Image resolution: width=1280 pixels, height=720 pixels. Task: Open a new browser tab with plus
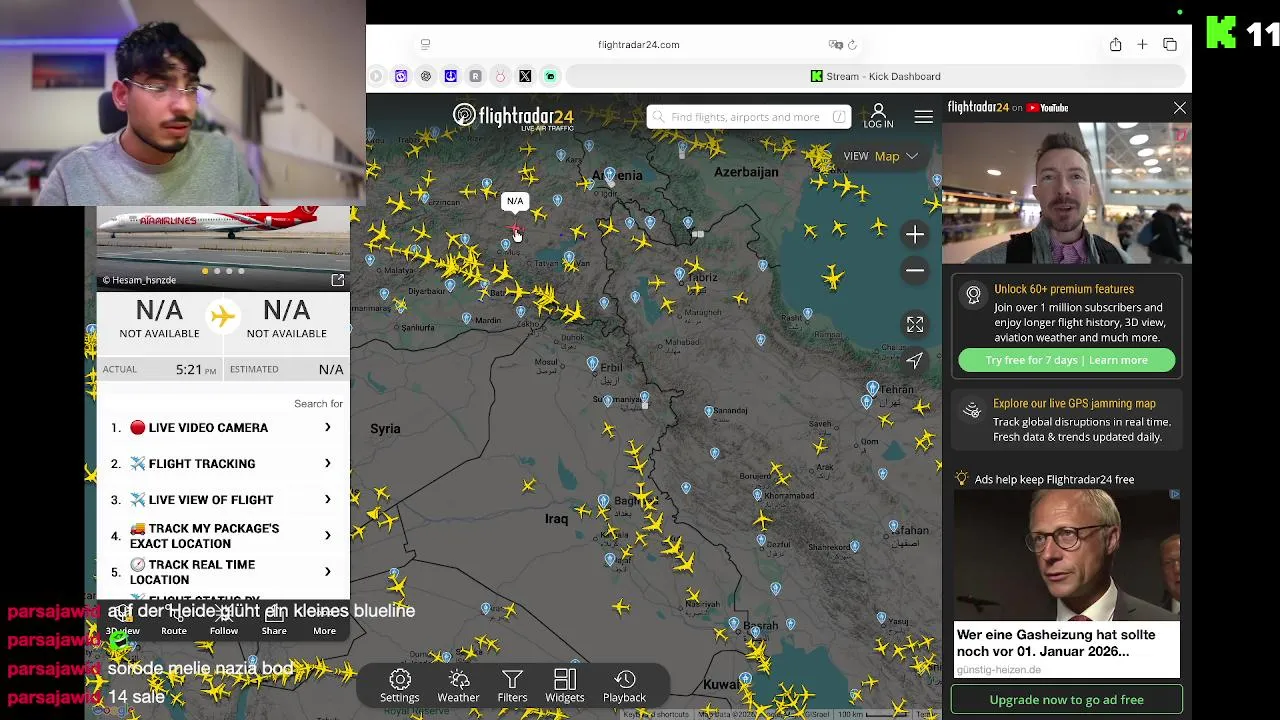1142,44
